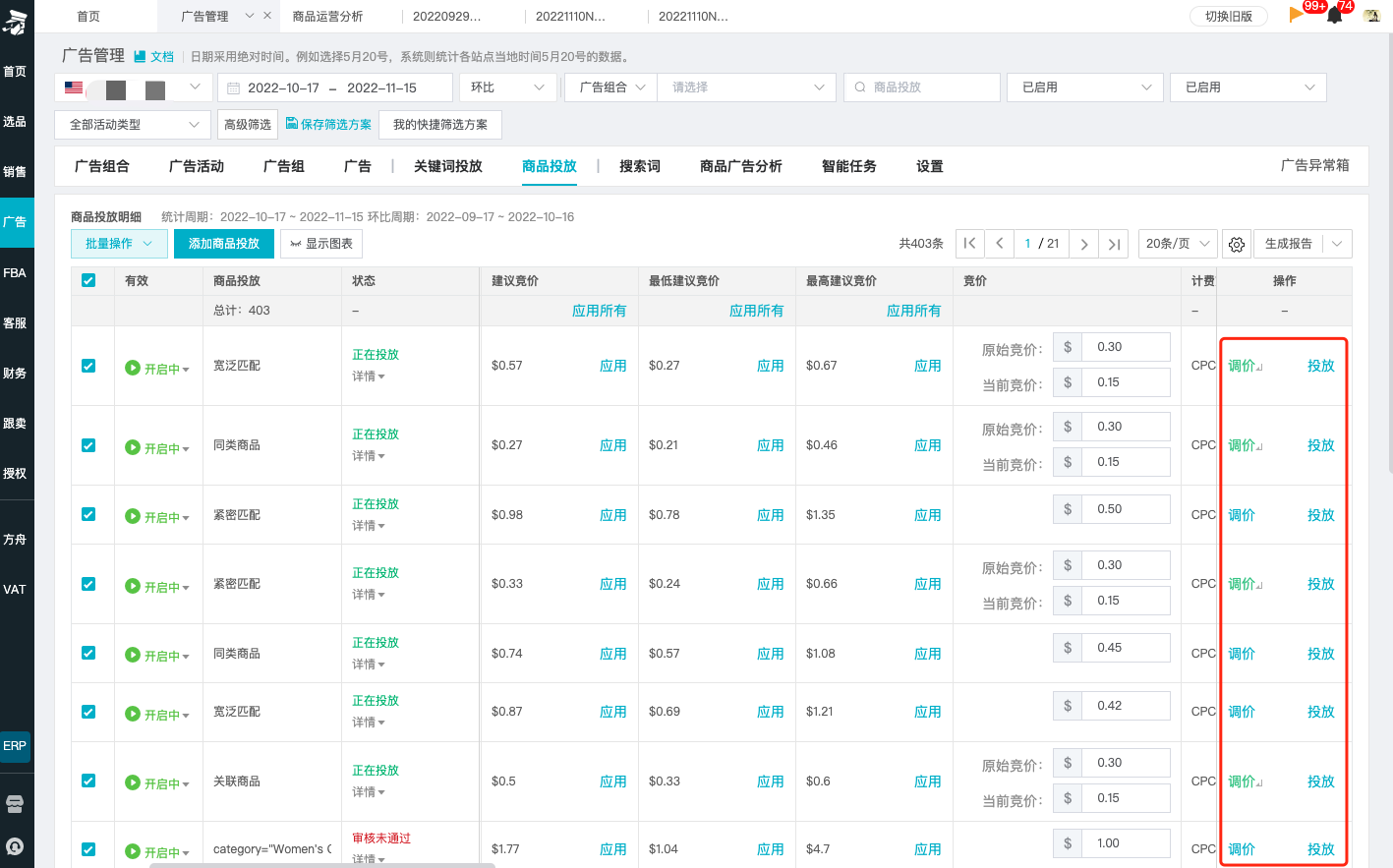1393x868 pixels.
Task: Click the 保存筛选方案 save icon
Action: (292, 124)
